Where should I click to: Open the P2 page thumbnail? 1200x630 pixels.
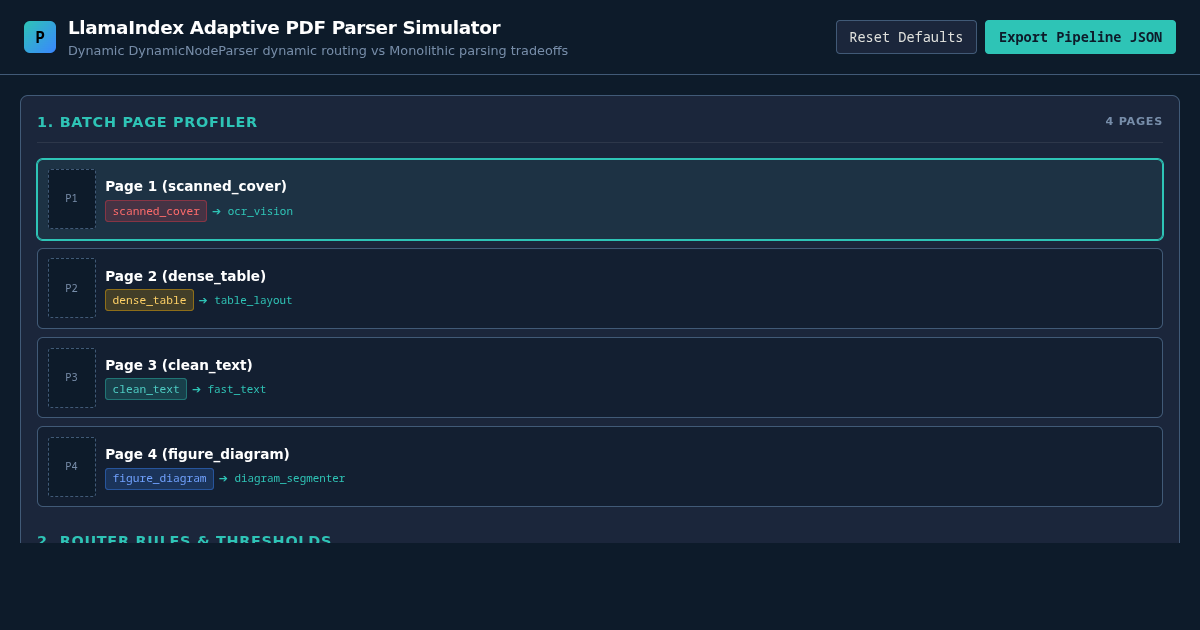click(72, 288)
